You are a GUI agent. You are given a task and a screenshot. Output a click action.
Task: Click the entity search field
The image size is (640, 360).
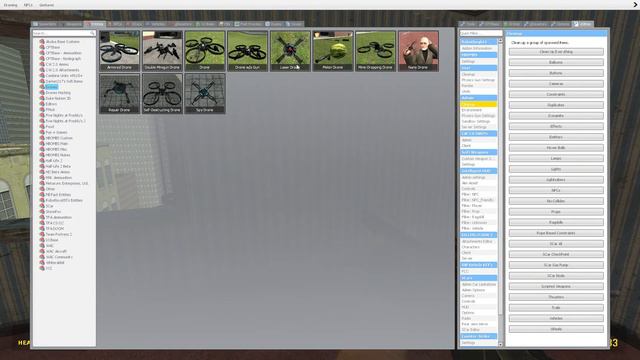click(64, 33)
